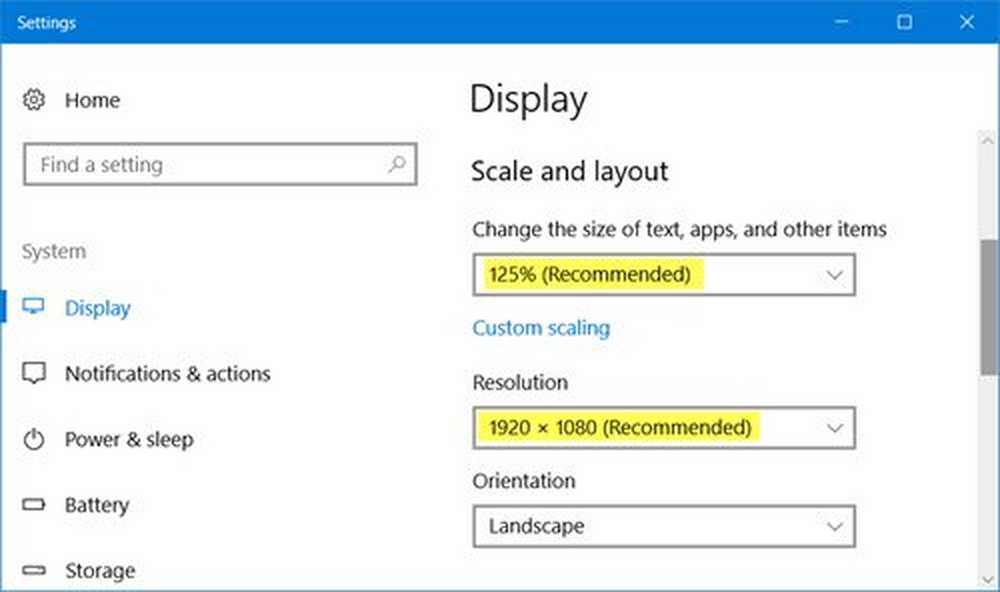The width and height of the screenshot is (1000, 592).
Task: Click the vertical scrollbar thumb
Action: tap(989, 305)
